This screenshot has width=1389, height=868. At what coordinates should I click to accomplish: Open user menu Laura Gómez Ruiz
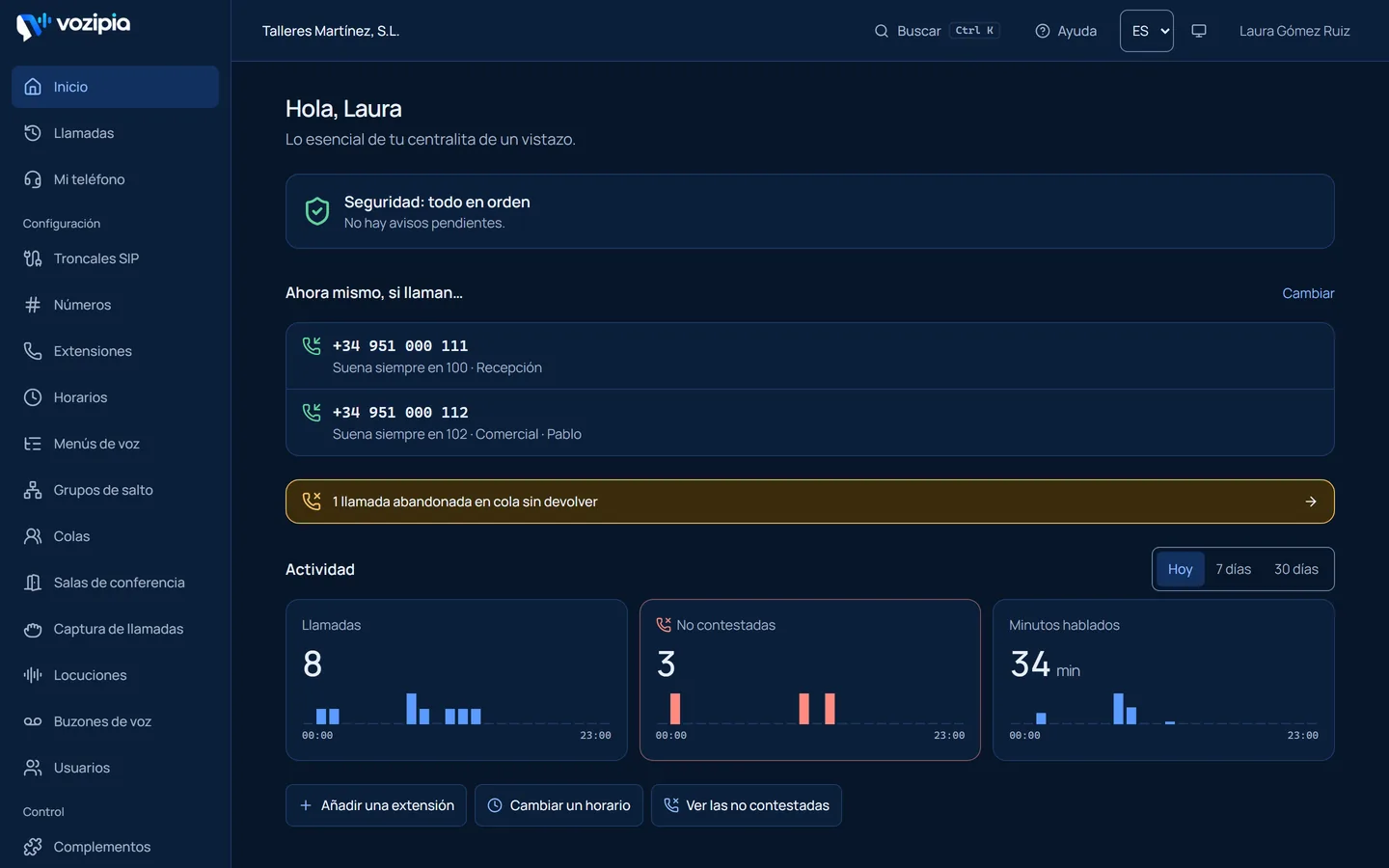1294,31
